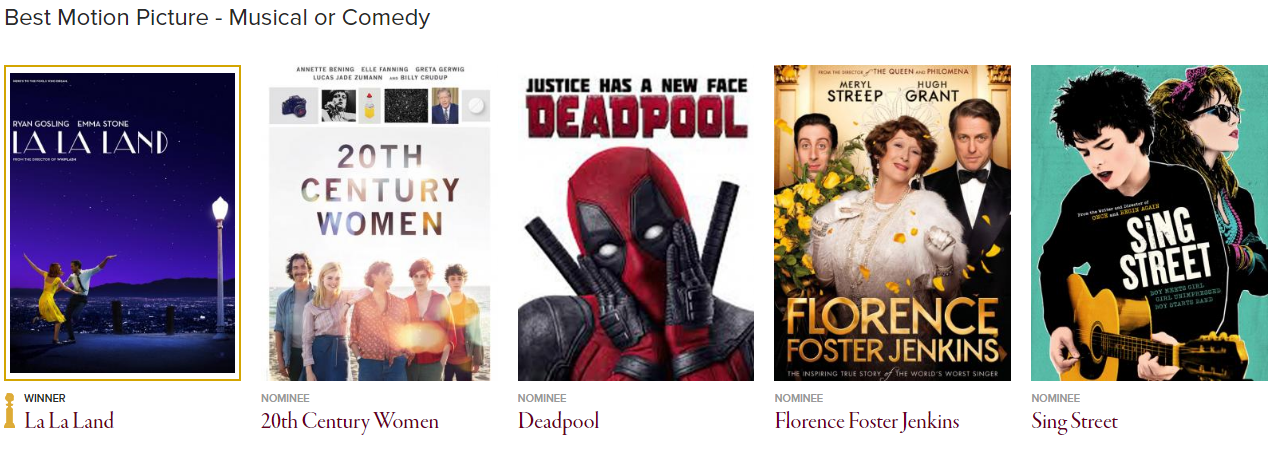
Task: Click the Best Motion Picture category heading
Action: coord(217,18)
